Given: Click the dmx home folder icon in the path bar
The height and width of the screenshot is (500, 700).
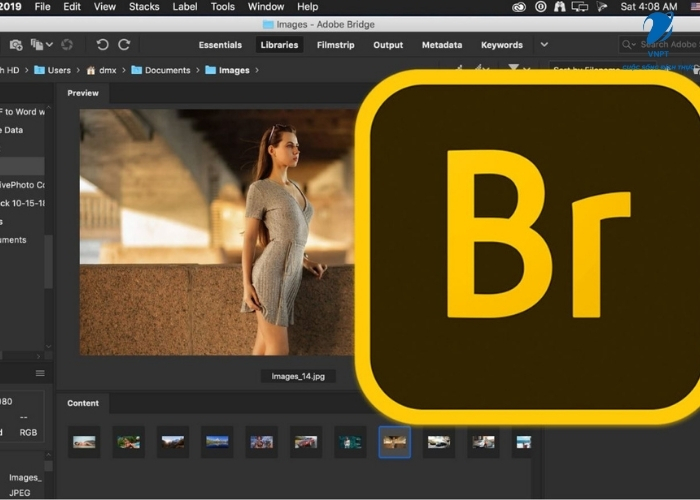Looking at the screenshot, I should (91, 70).
